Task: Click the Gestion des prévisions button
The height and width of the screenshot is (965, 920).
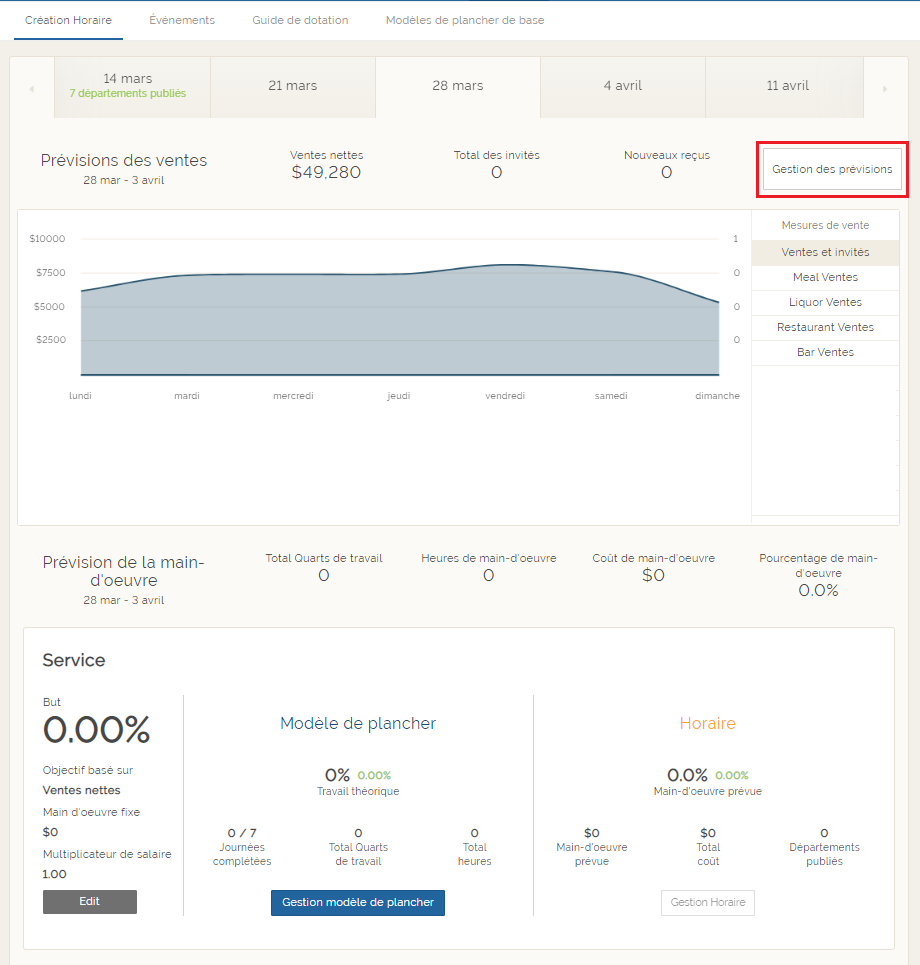Action: [x=832, y=170]
